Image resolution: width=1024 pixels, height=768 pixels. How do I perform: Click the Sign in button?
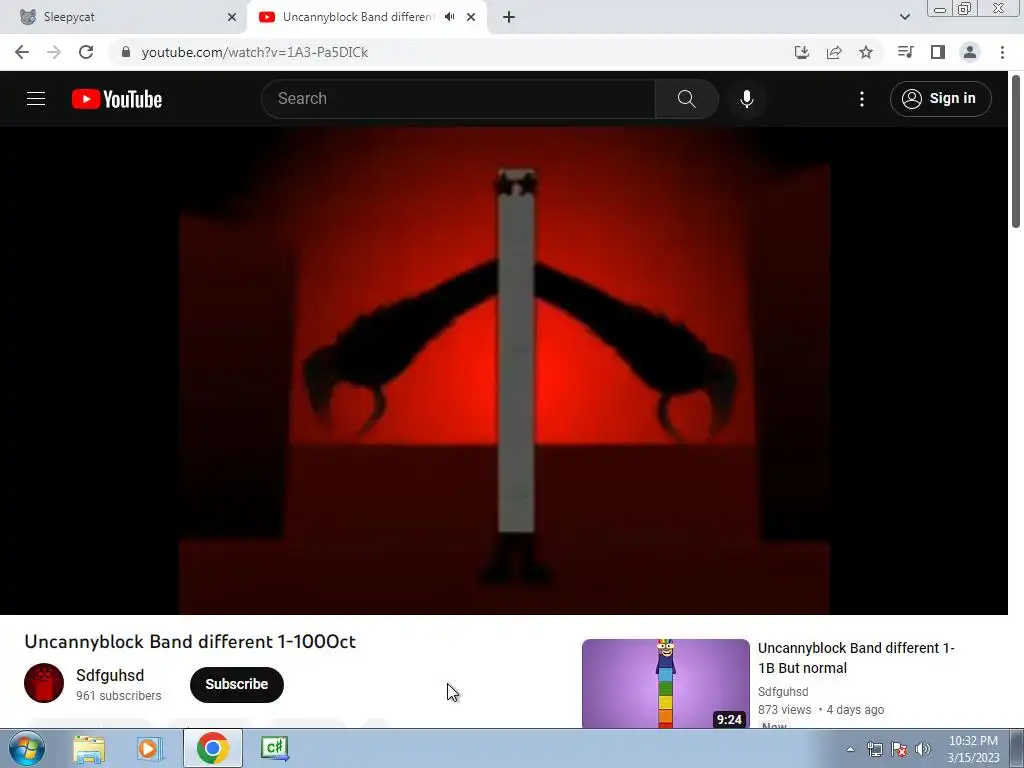pos(940,99)
